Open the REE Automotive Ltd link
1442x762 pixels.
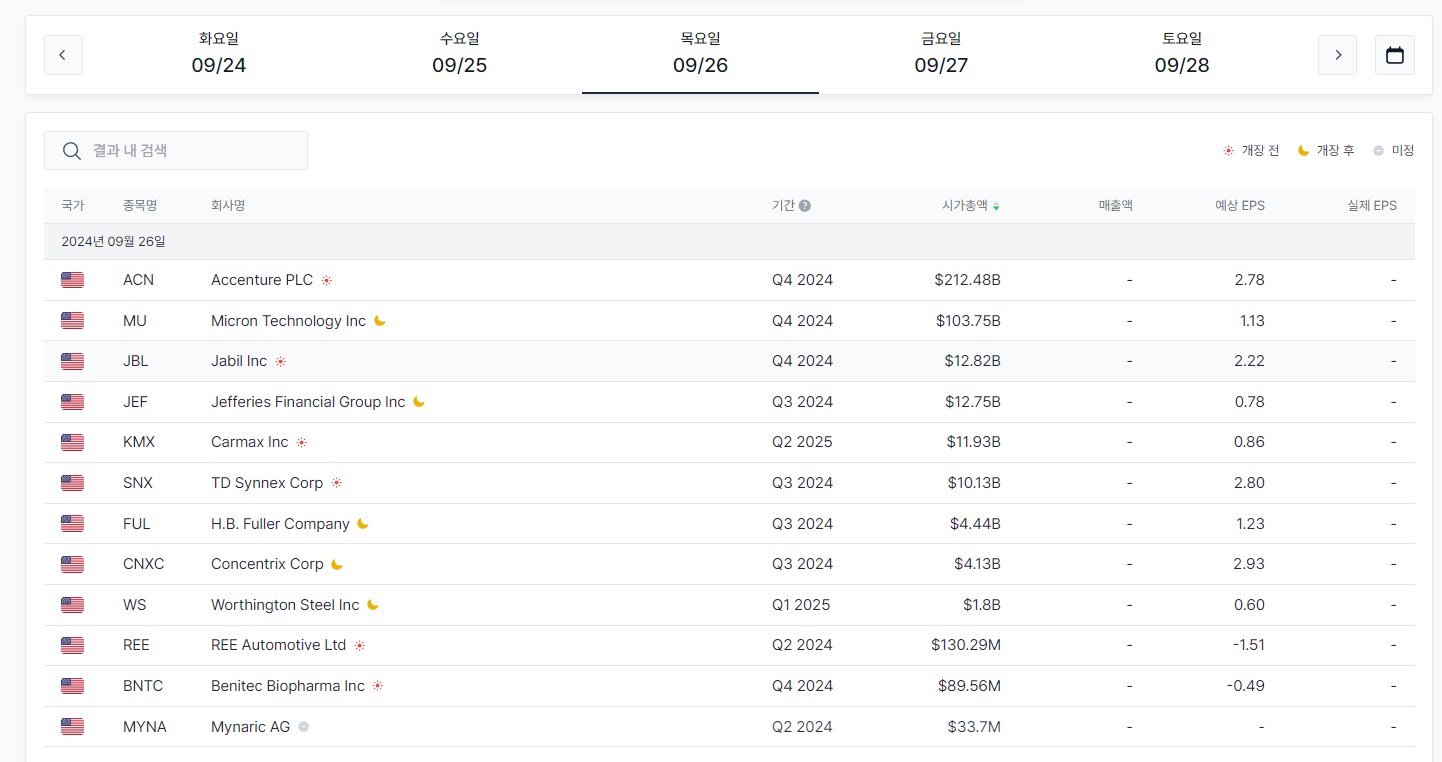pyautogui.click(x=278, y=645)
